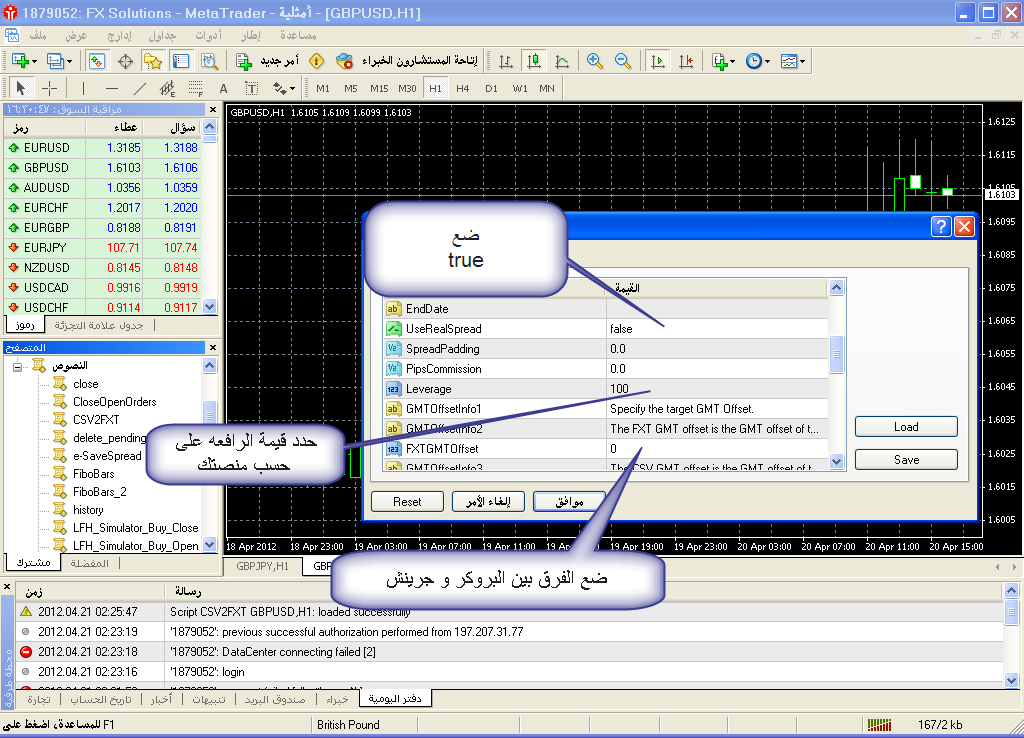The image size is (1024, 738).
Task: Toggle auto scroll chart icon
Action: (x=658, y=61)
